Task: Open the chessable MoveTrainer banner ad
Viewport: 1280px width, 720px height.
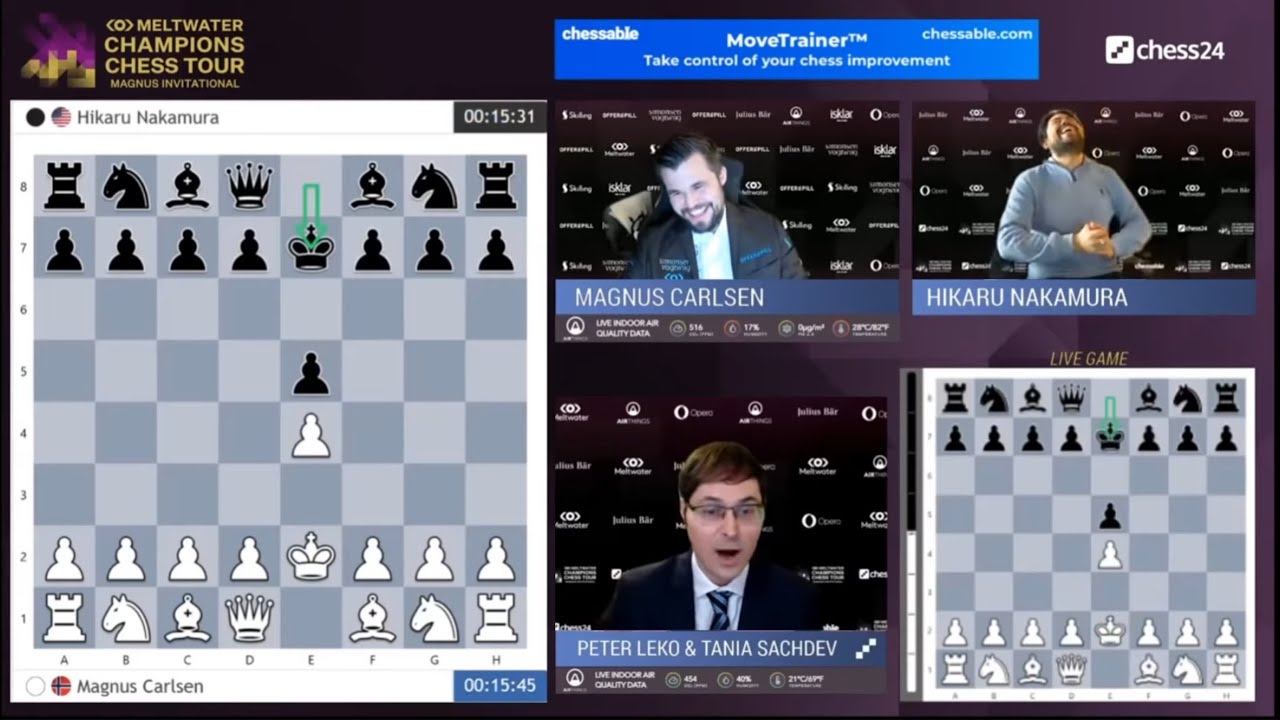Action: pyautogui.click(x=796, y=49)
